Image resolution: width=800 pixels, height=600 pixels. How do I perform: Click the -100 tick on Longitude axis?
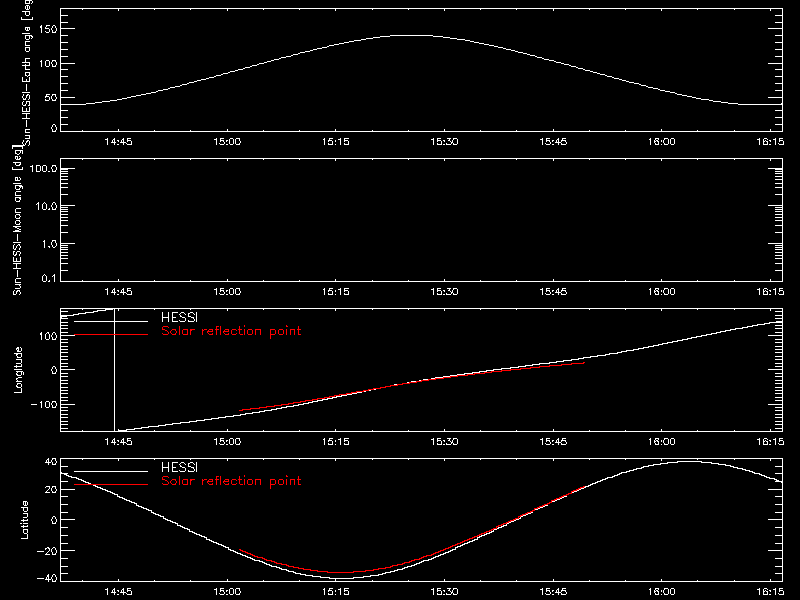pos(44,405)
